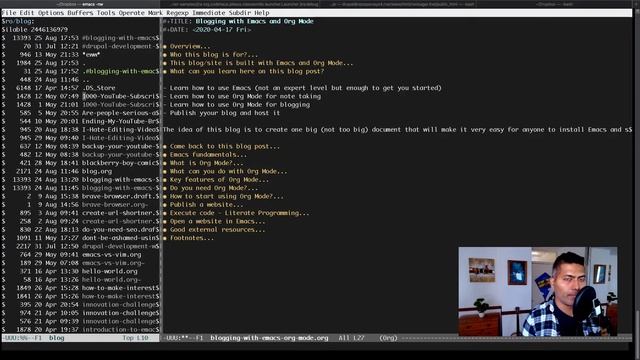The image size is (640, 360).
Task: Open the Mark menu
Action: (155, 13)
